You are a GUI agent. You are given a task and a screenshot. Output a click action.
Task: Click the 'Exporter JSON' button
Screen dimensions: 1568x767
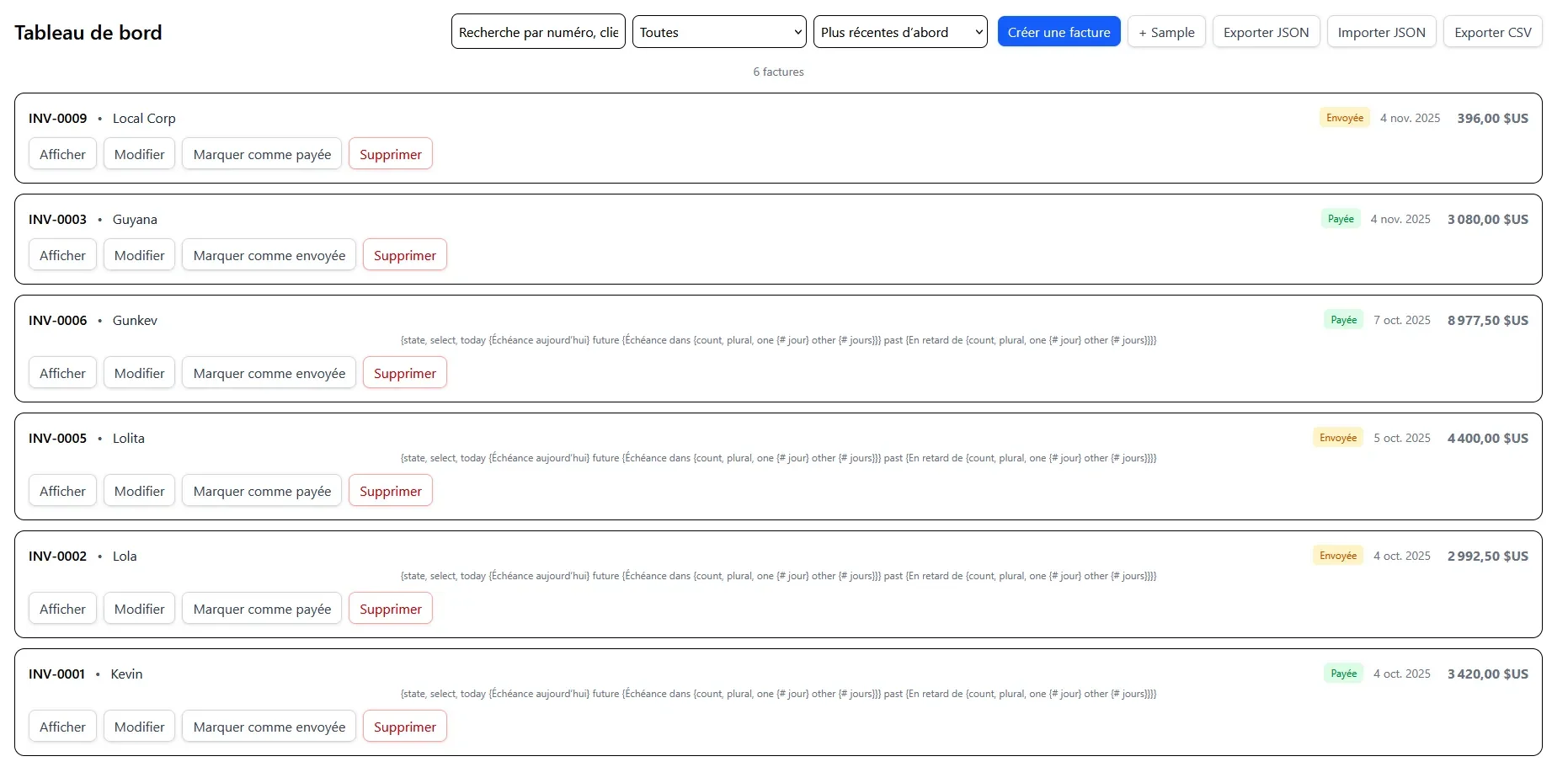coord(1266,32)
